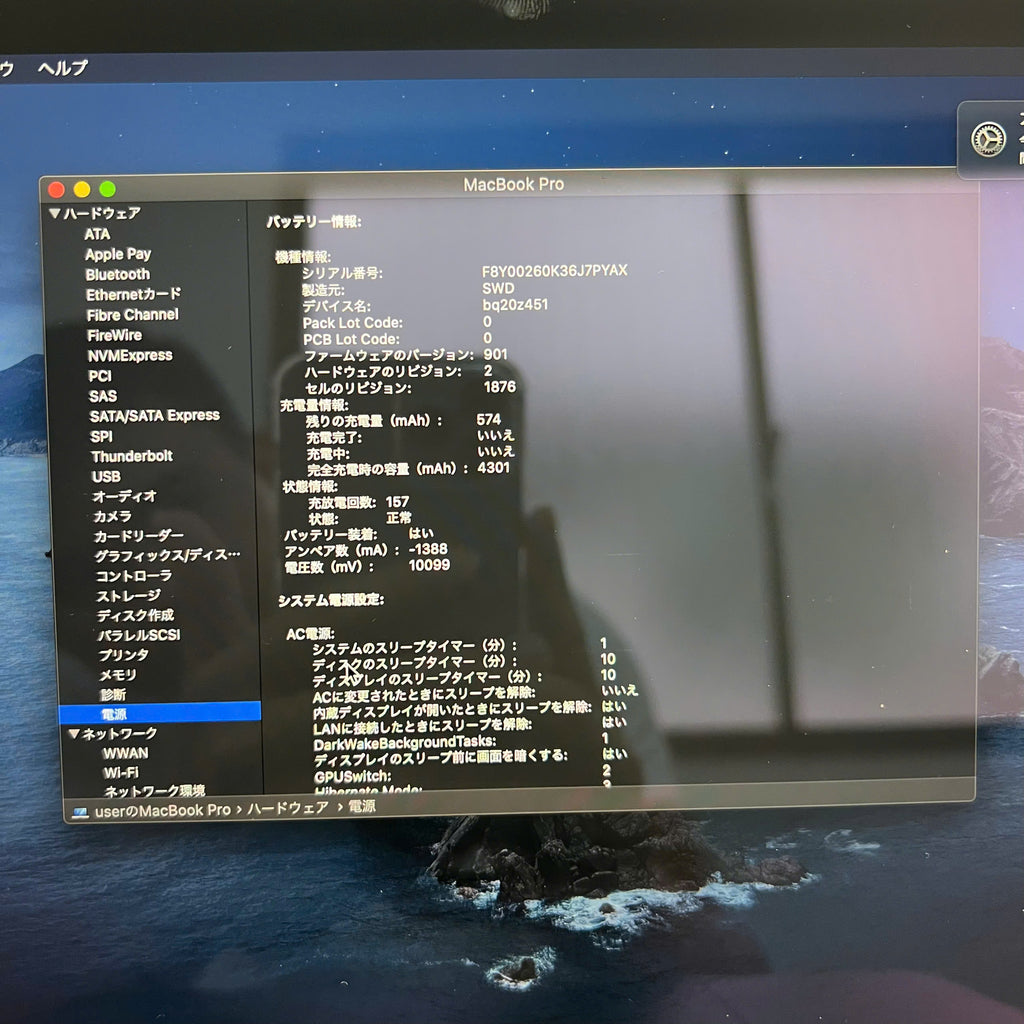
Task: Select ディスク作成 in the sidebar
Action: [x=136, y=615]
